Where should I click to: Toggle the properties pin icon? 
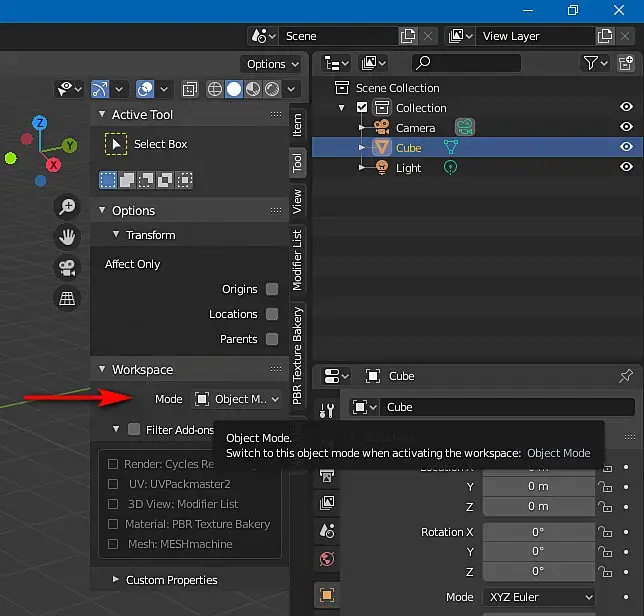[x=626, y=376]
